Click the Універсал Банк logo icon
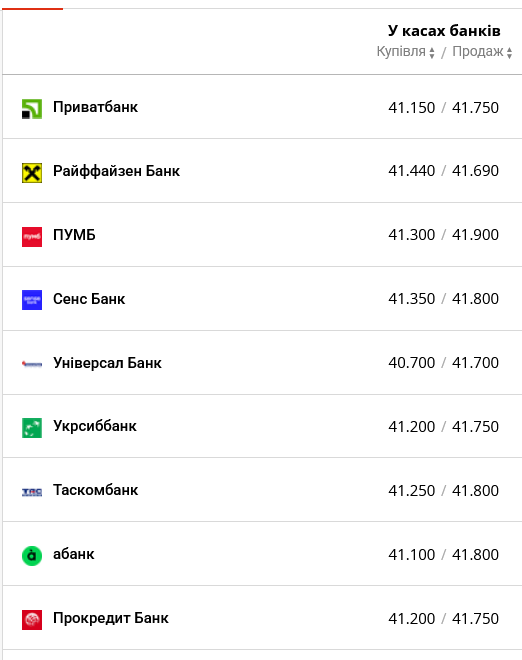This screenshot has height=660, width=522. 32,364
